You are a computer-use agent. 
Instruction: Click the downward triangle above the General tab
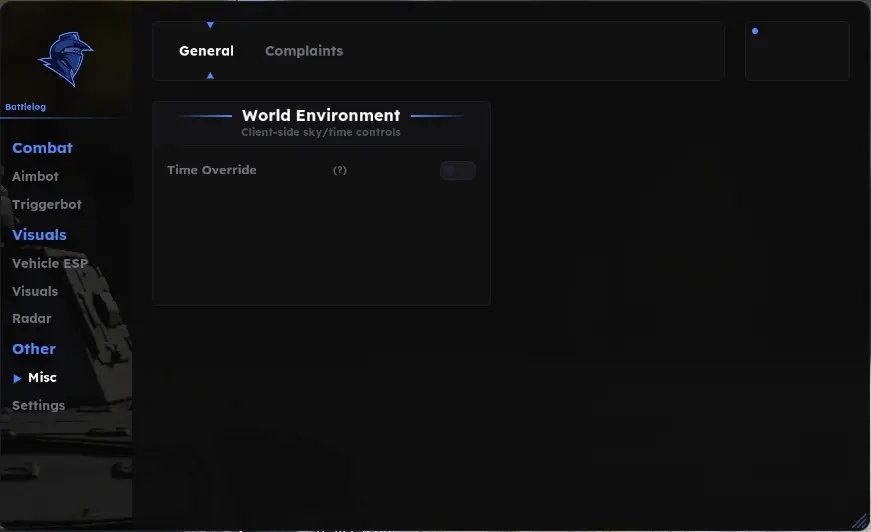(210, 25)
